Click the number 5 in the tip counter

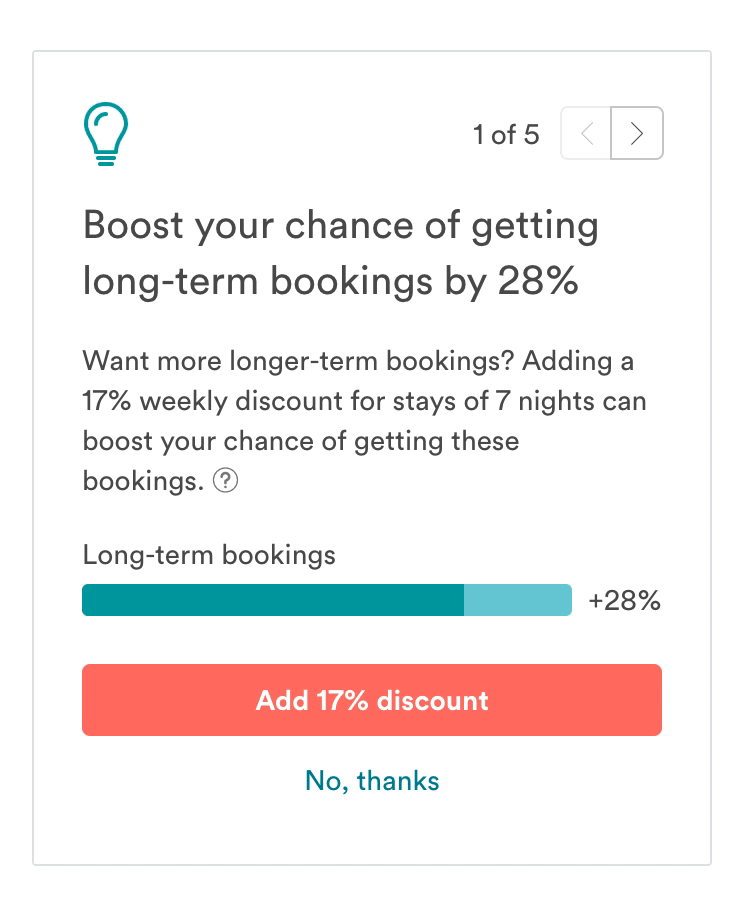tap(532, 134)
